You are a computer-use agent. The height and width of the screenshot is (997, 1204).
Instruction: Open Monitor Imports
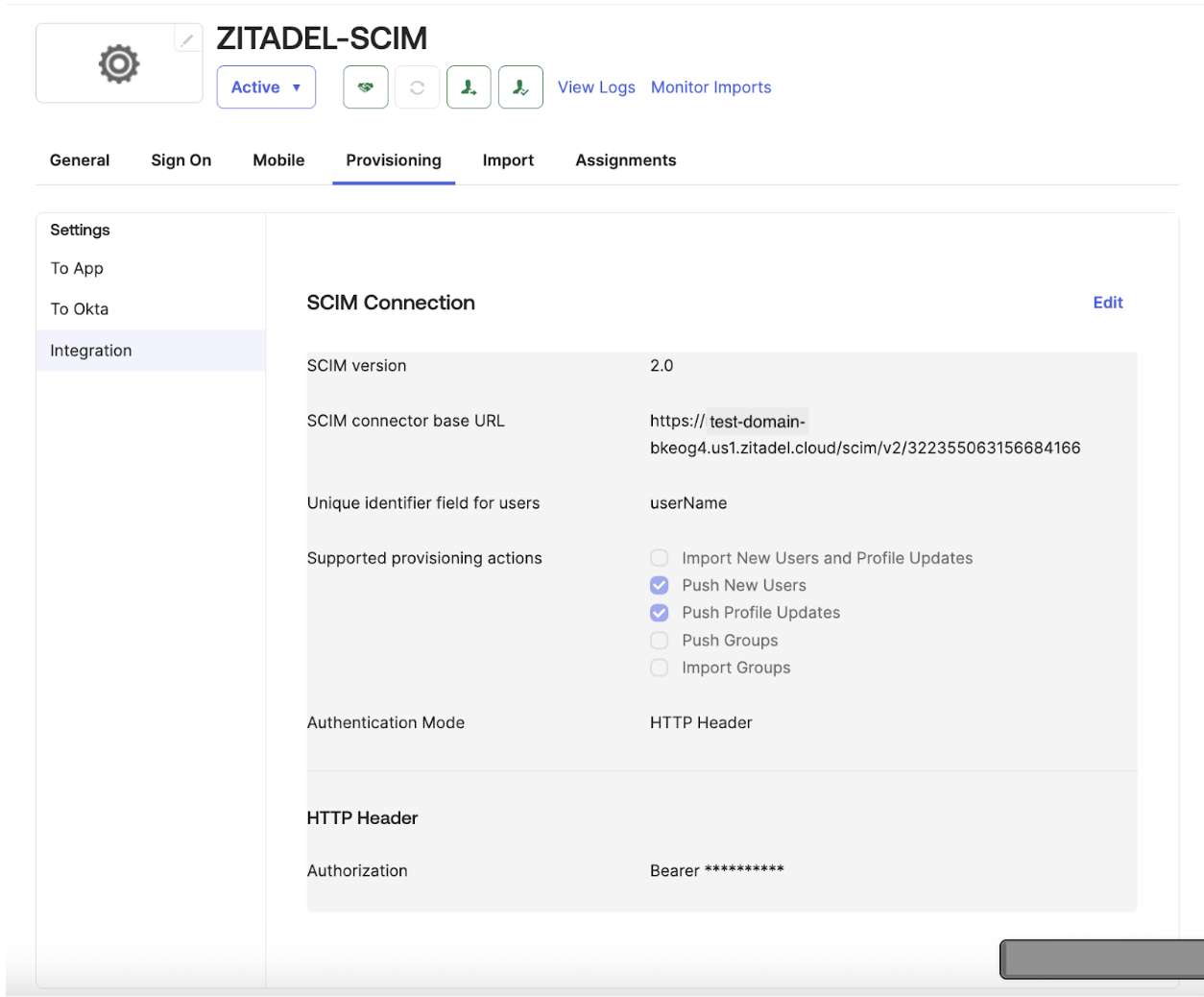(710, 87)
